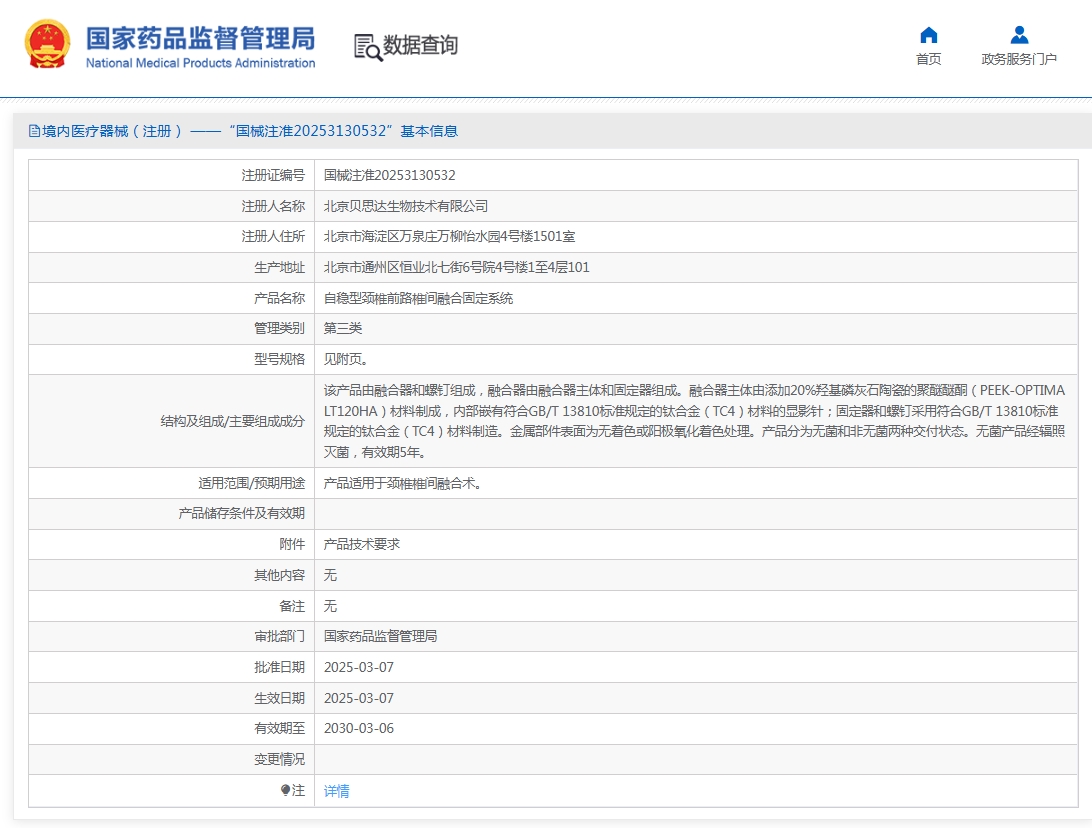The image size is (1092, 828).
Task: Click the document icon before 境内医疗器械
Action: (x=34, y=131)
